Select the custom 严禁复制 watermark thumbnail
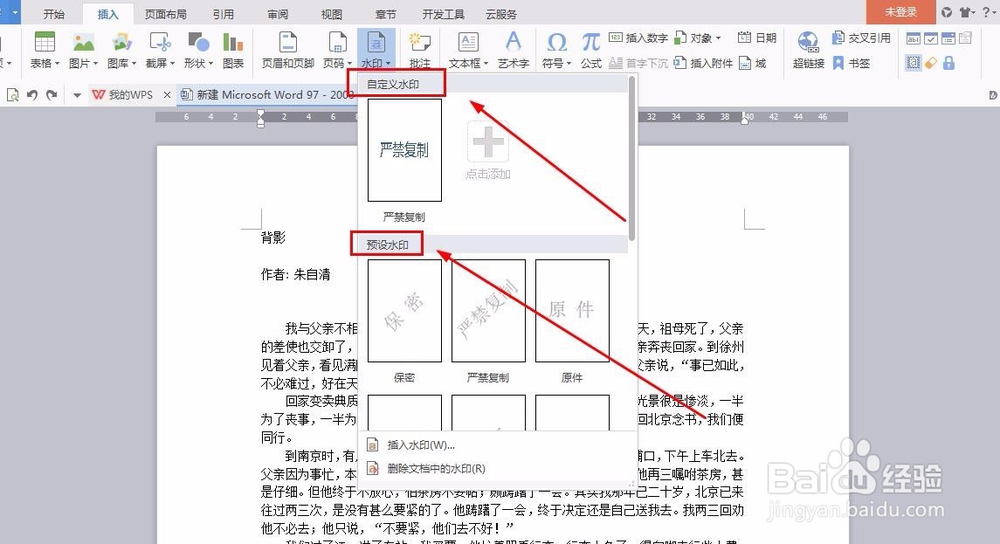The width and height of the screenshot is (1000, 544). coord(404,151)
